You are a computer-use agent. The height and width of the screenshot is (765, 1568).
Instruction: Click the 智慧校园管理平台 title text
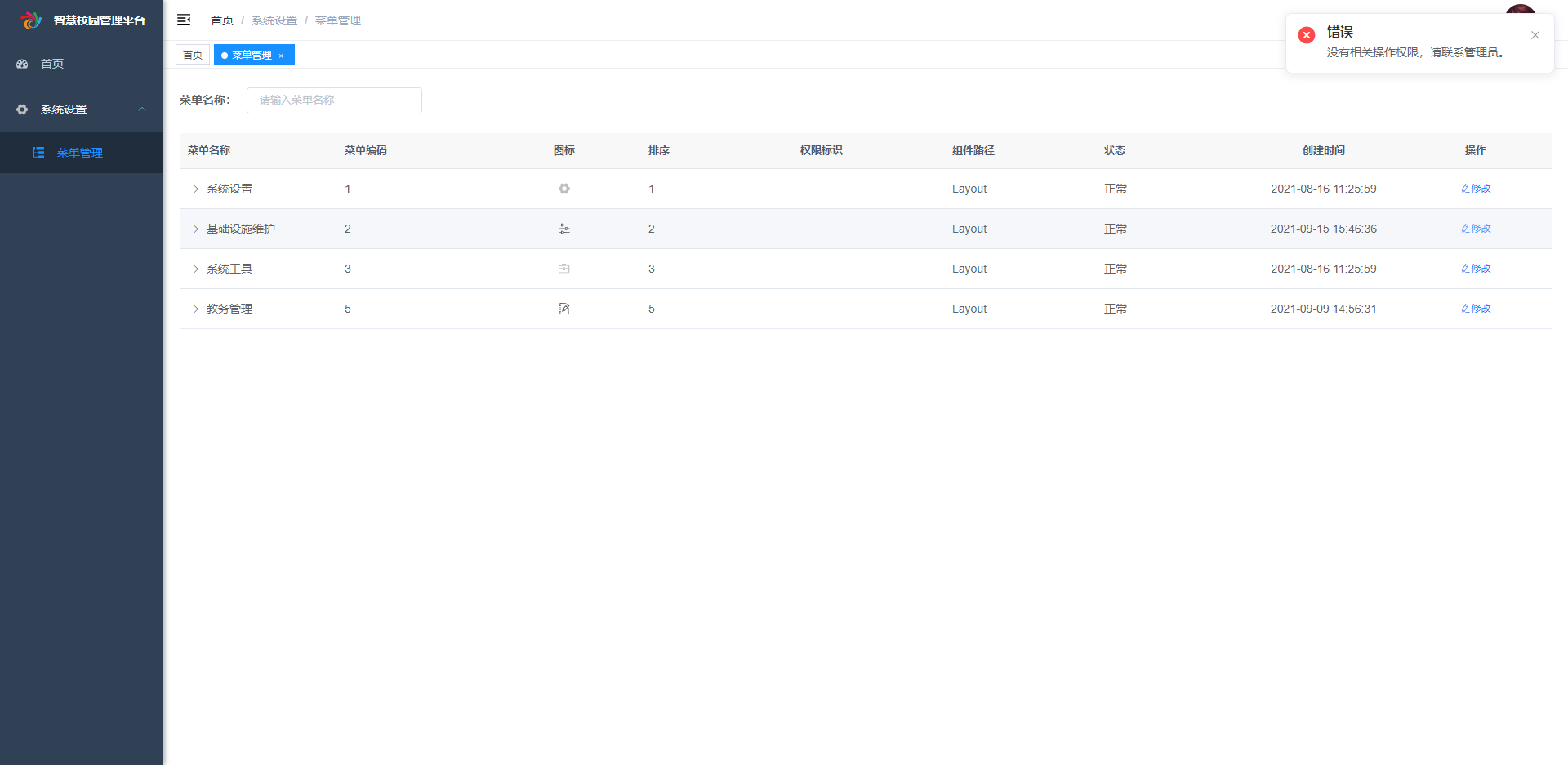pyautogui.click(x=100, y=20)
